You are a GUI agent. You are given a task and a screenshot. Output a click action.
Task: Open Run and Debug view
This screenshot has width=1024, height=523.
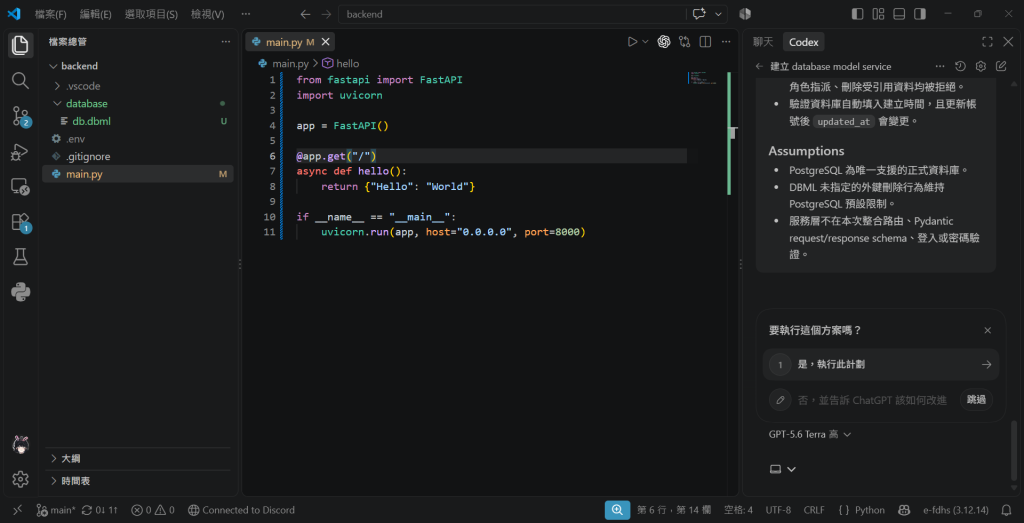tap(20, 152)
